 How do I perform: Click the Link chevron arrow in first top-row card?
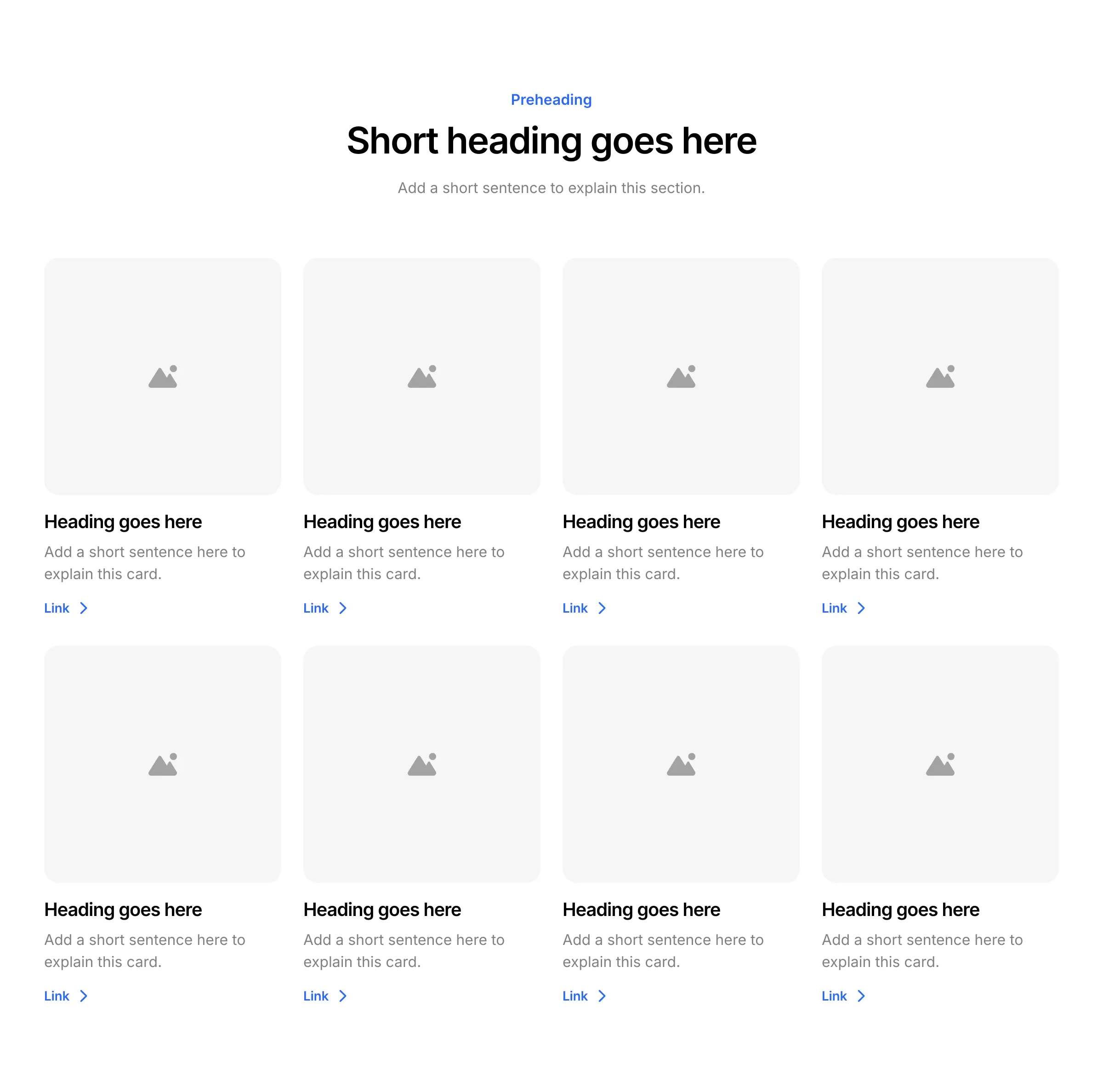tap(84, 608)
